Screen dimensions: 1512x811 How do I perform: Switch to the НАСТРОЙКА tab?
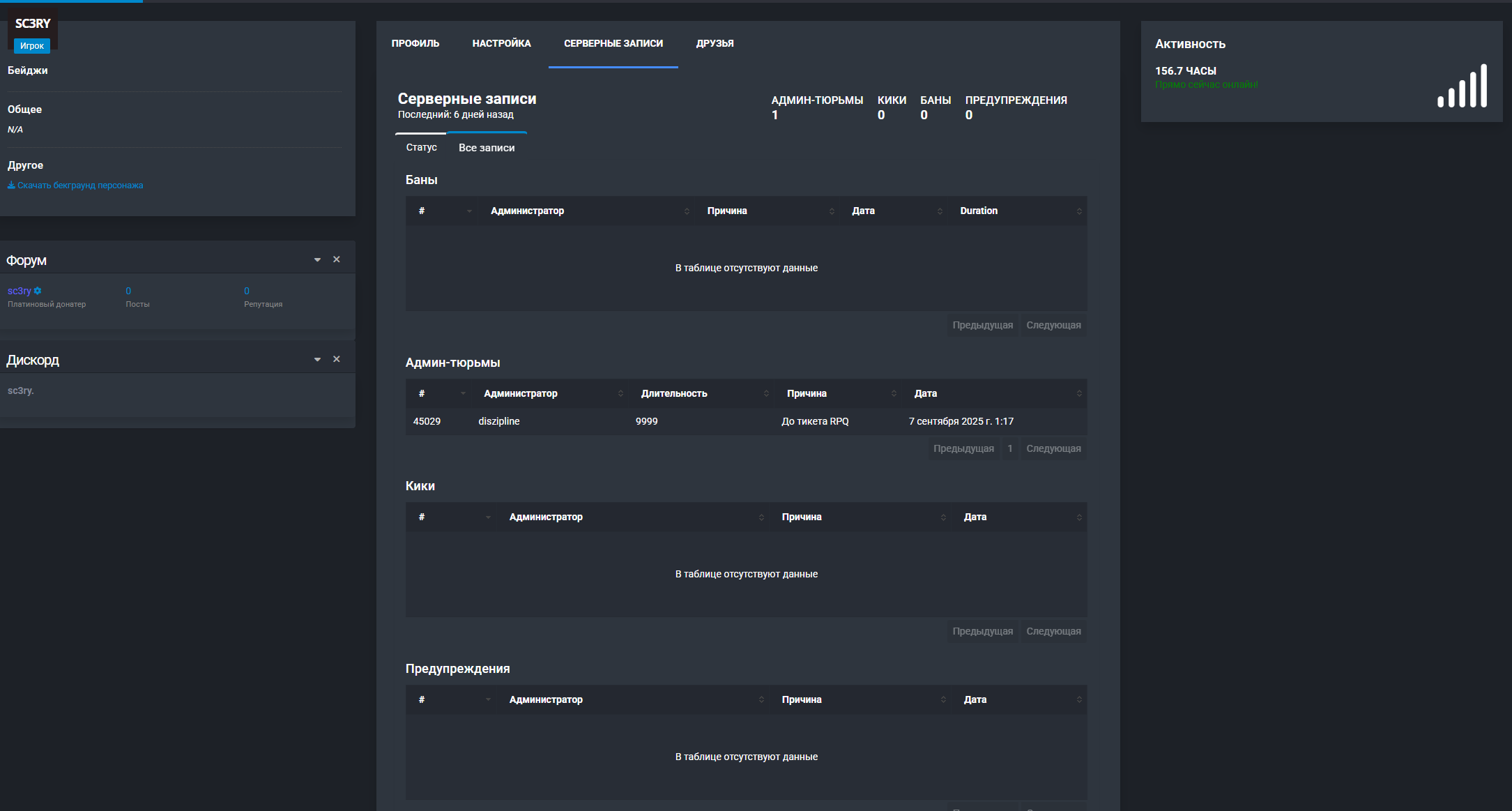click(x=501, y=43)
